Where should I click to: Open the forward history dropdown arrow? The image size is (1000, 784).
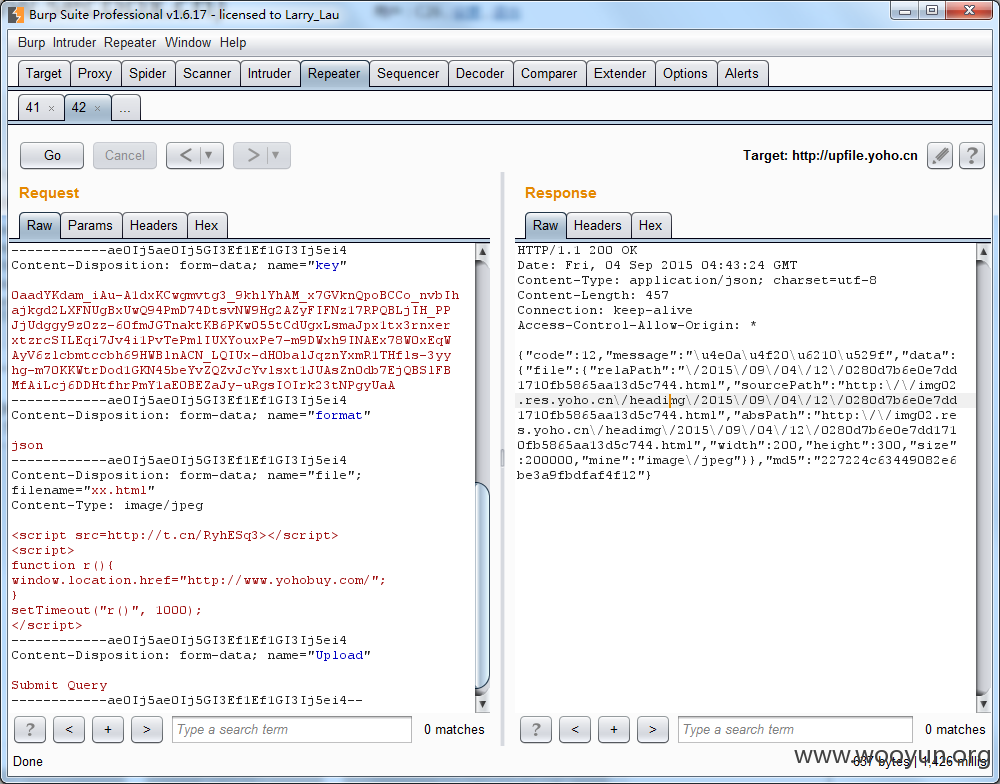(x=276, y=156)
